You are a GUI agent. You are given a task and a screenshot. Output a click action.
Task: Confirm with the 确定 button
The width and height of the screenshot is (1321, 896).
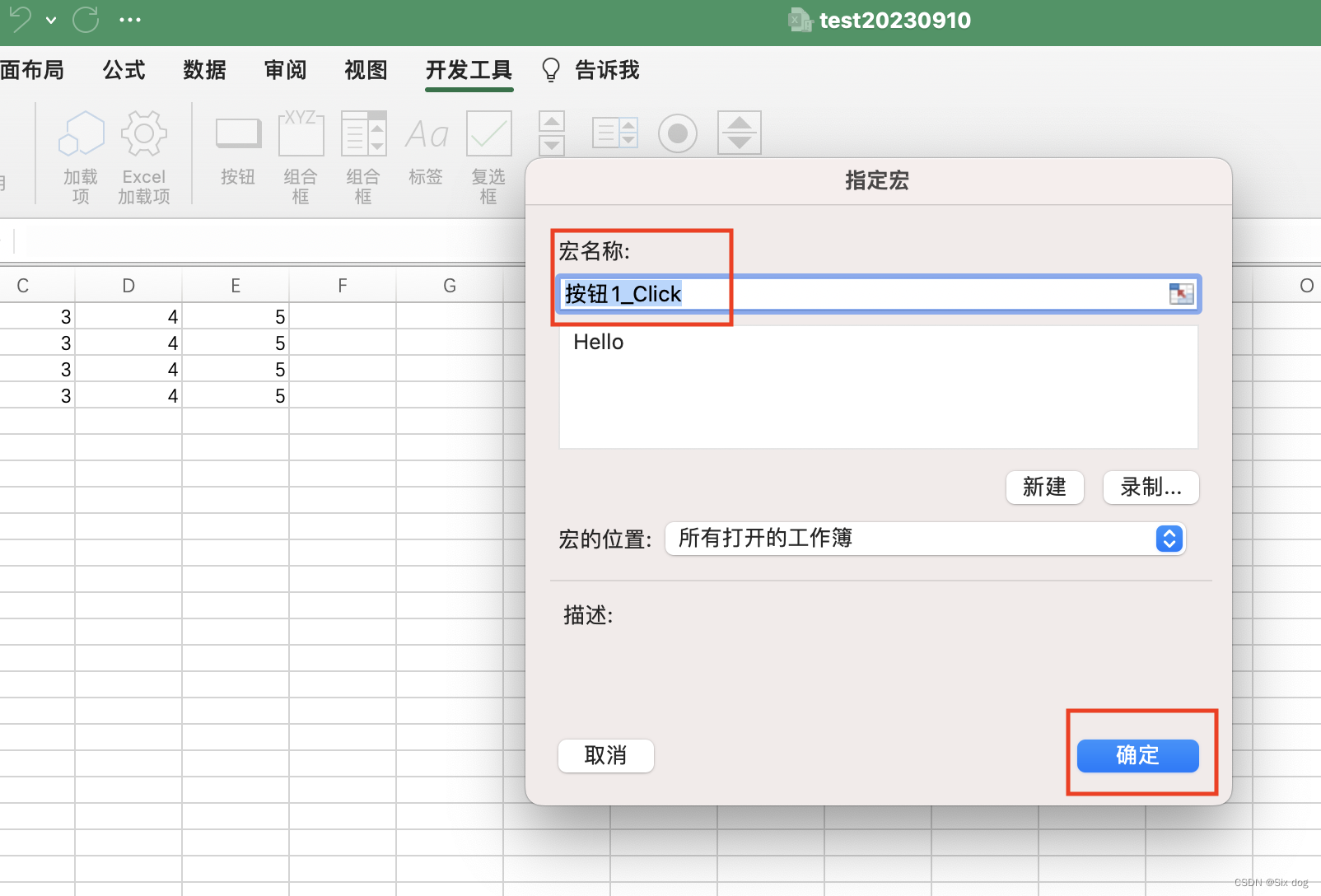point(1138,756)
